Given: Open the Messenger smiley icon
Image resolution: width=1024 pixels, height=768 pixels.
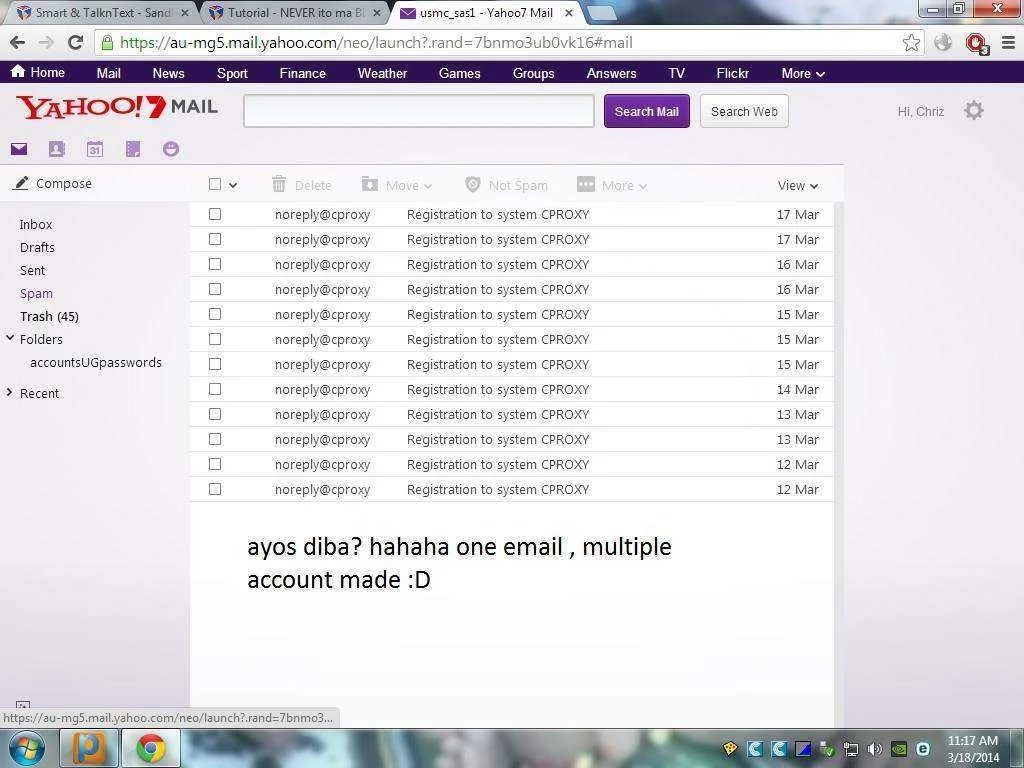Looking at the screenshot, I should (x=170, y=149).
